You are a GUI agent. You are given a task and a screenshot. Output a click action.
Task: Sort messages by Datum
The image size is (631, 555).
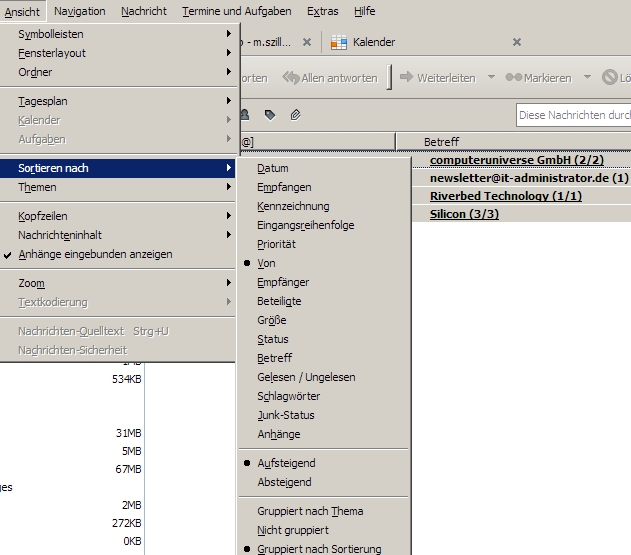[272, 168]
